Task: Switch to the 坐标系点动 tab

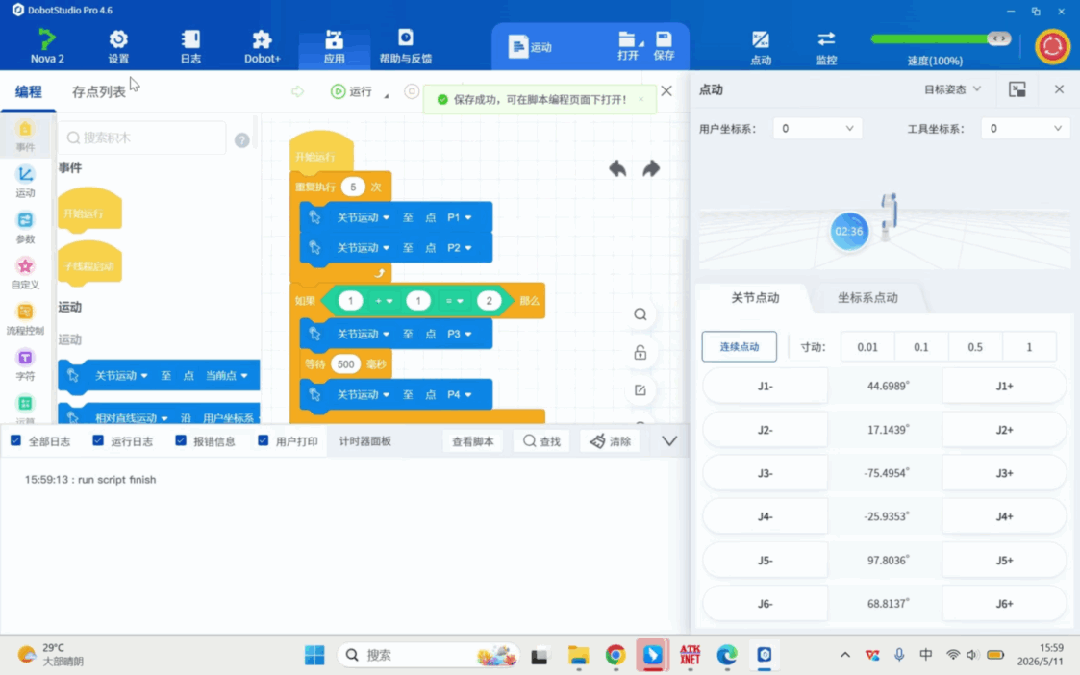Action: 868,298
